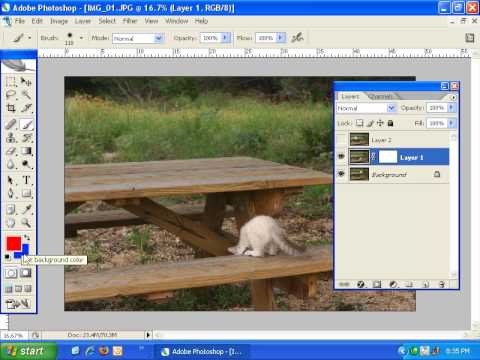
Task: Hide Layer 1 with its eye icon
Action: click(341, 157)
